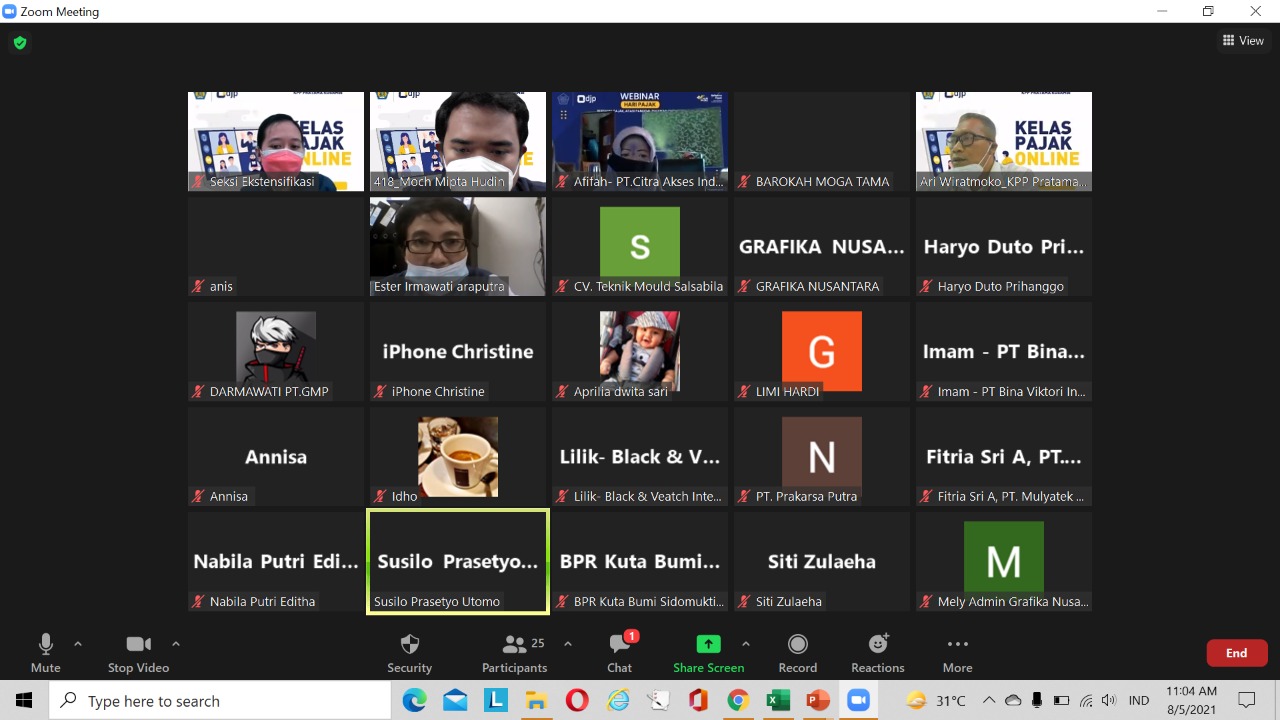1280x720 pixels.
Task: Expand the arrow next to Participants
Action: click(568, 644)
